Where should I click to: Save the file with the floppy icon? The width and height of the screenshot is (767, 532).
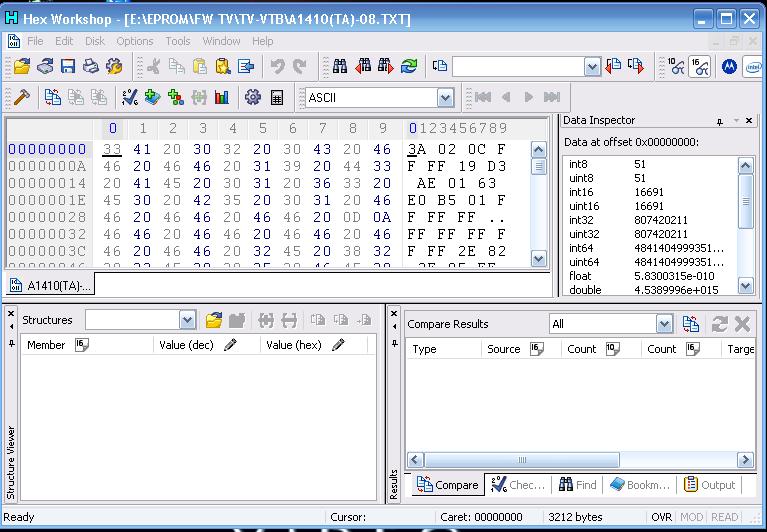point(68,66)
